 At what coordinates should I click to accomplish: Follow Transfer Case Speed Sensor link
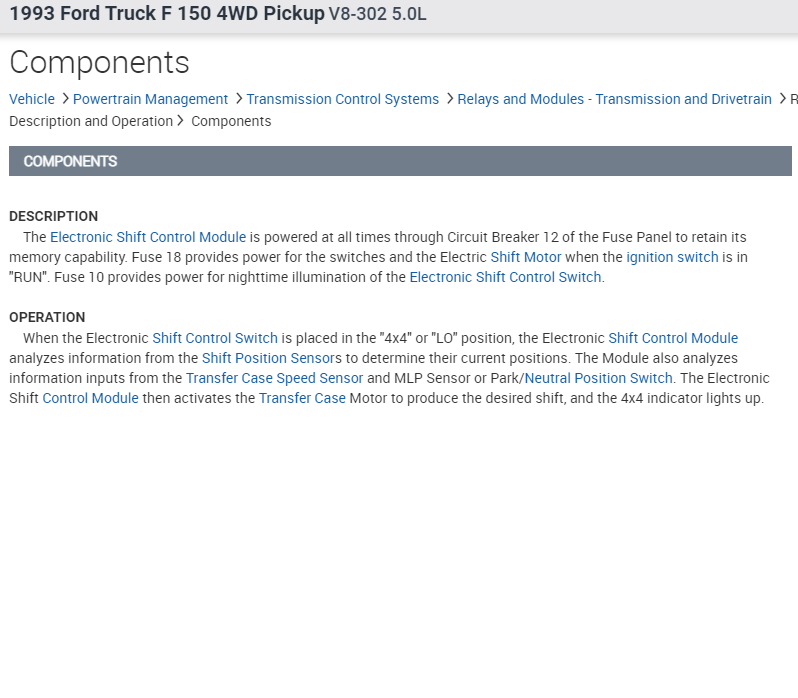[x=274, y=378]
